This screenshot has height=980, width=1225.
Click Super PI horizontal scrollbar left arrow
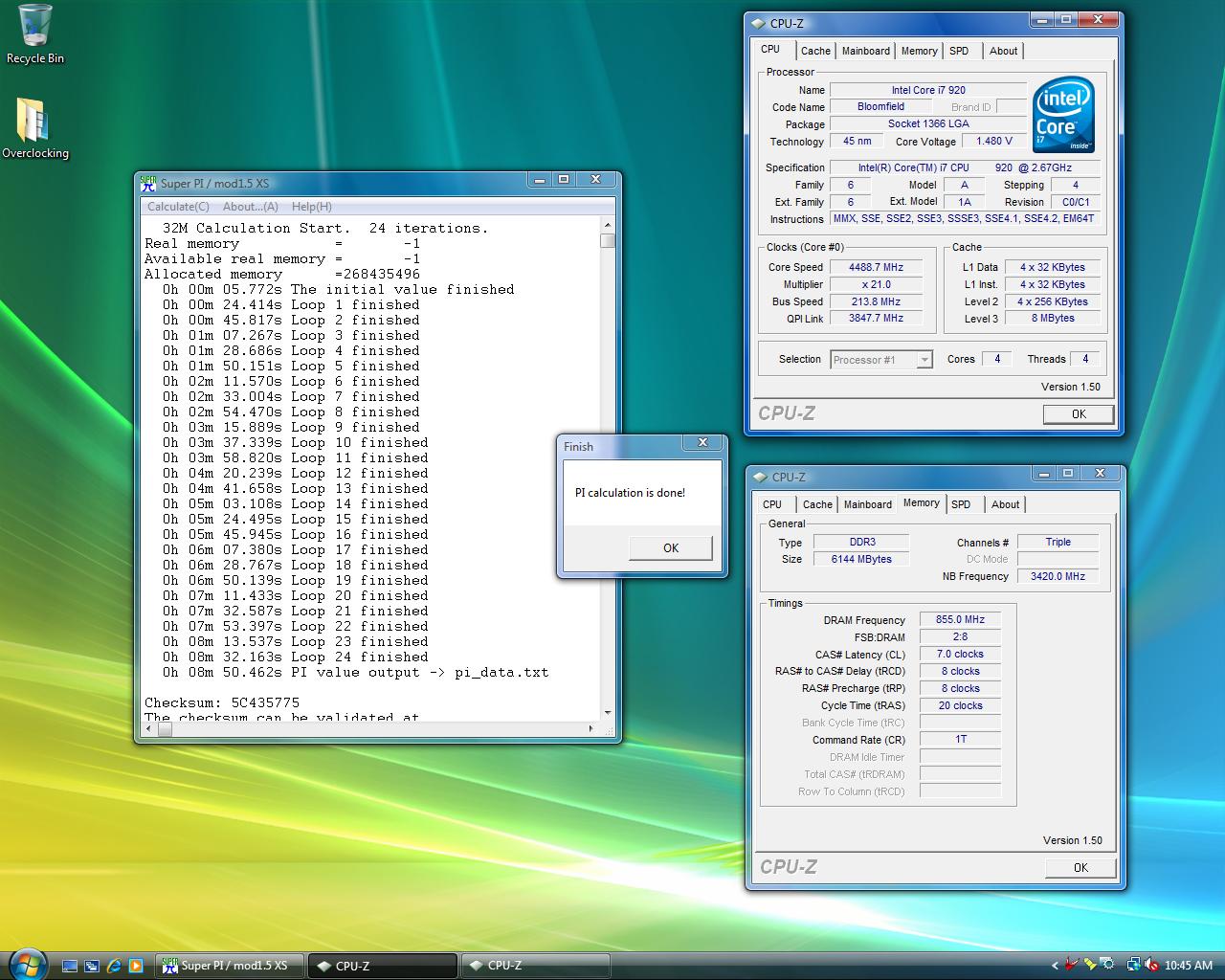click(x=149, y=729)
